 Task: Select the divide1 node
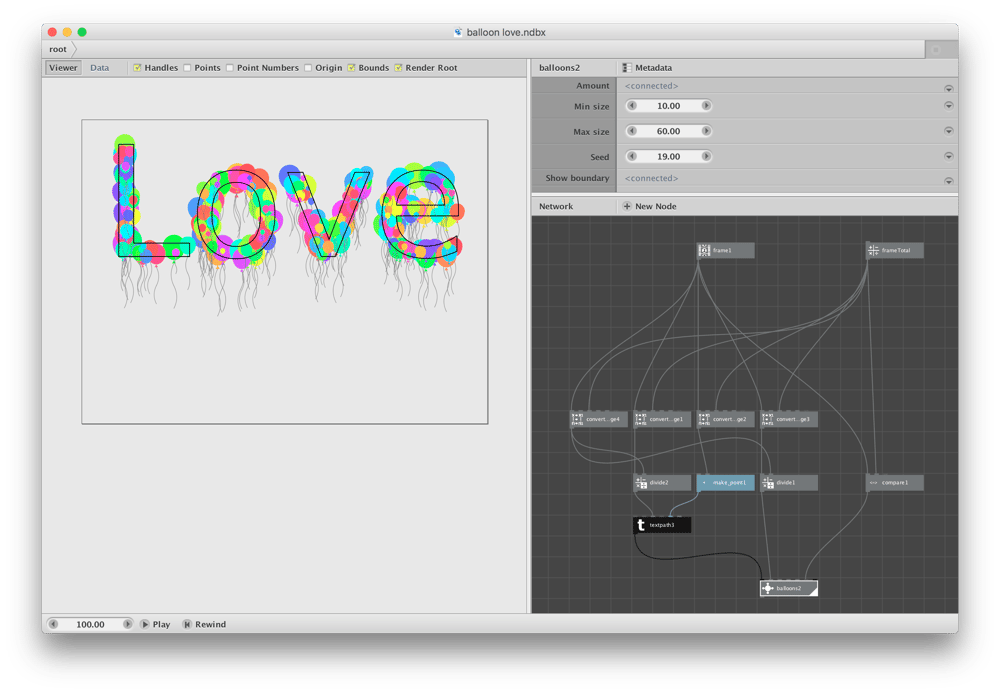click(x=789, y=483)
